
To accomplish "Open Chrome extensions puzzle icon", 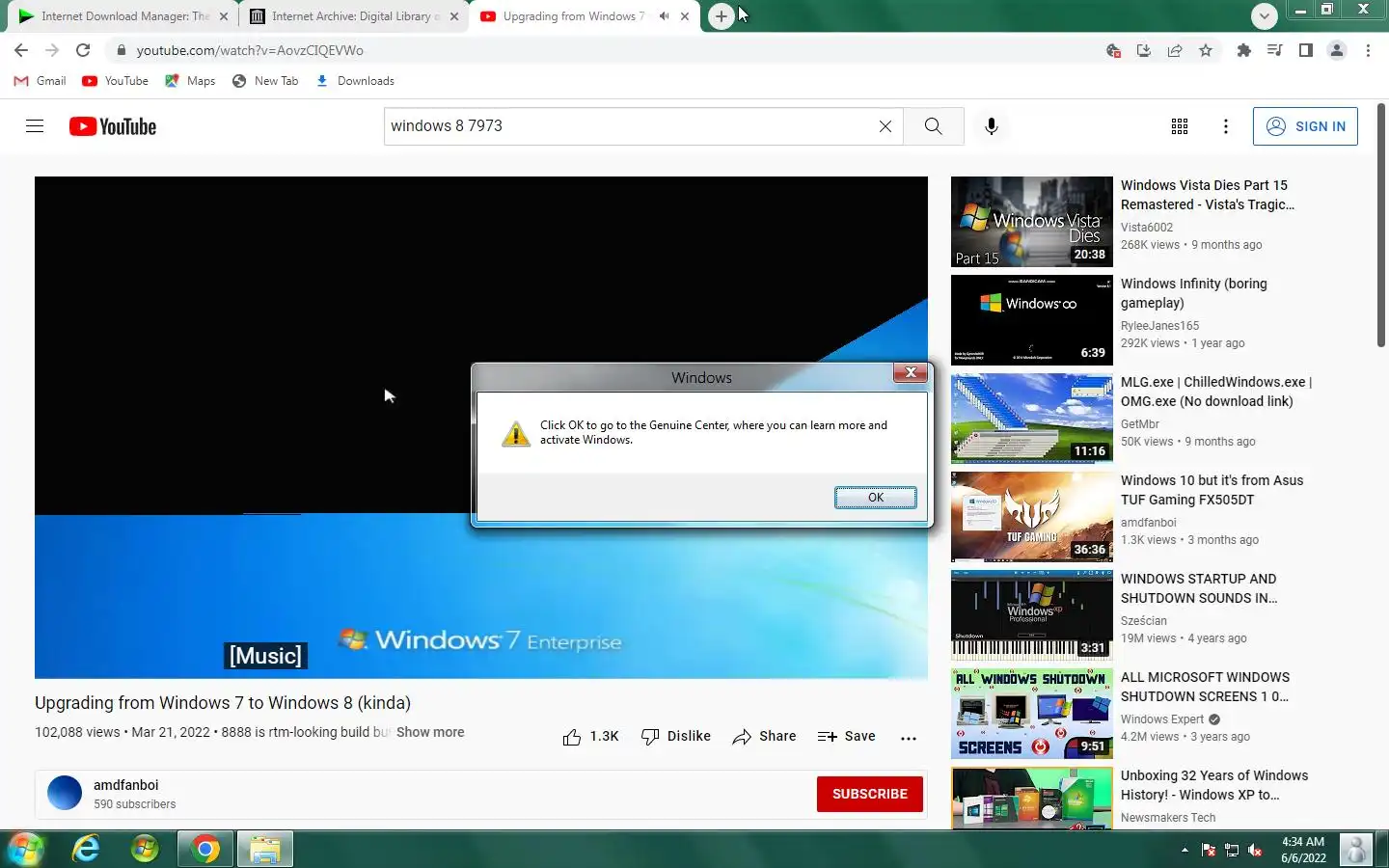I will 1244,50.
